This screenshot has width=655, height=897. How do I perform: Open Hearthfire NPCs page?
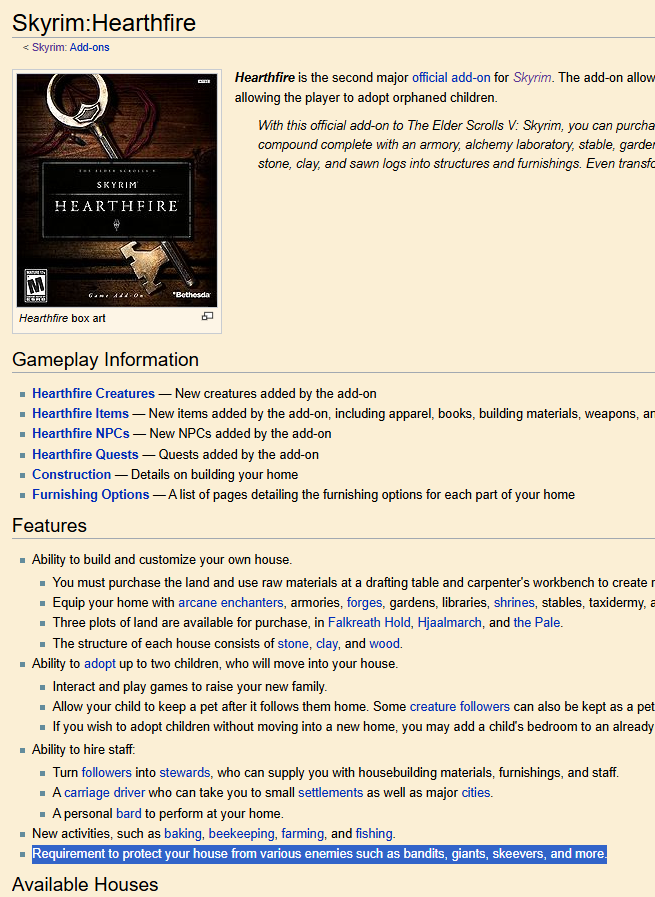(x=81, y=434)
